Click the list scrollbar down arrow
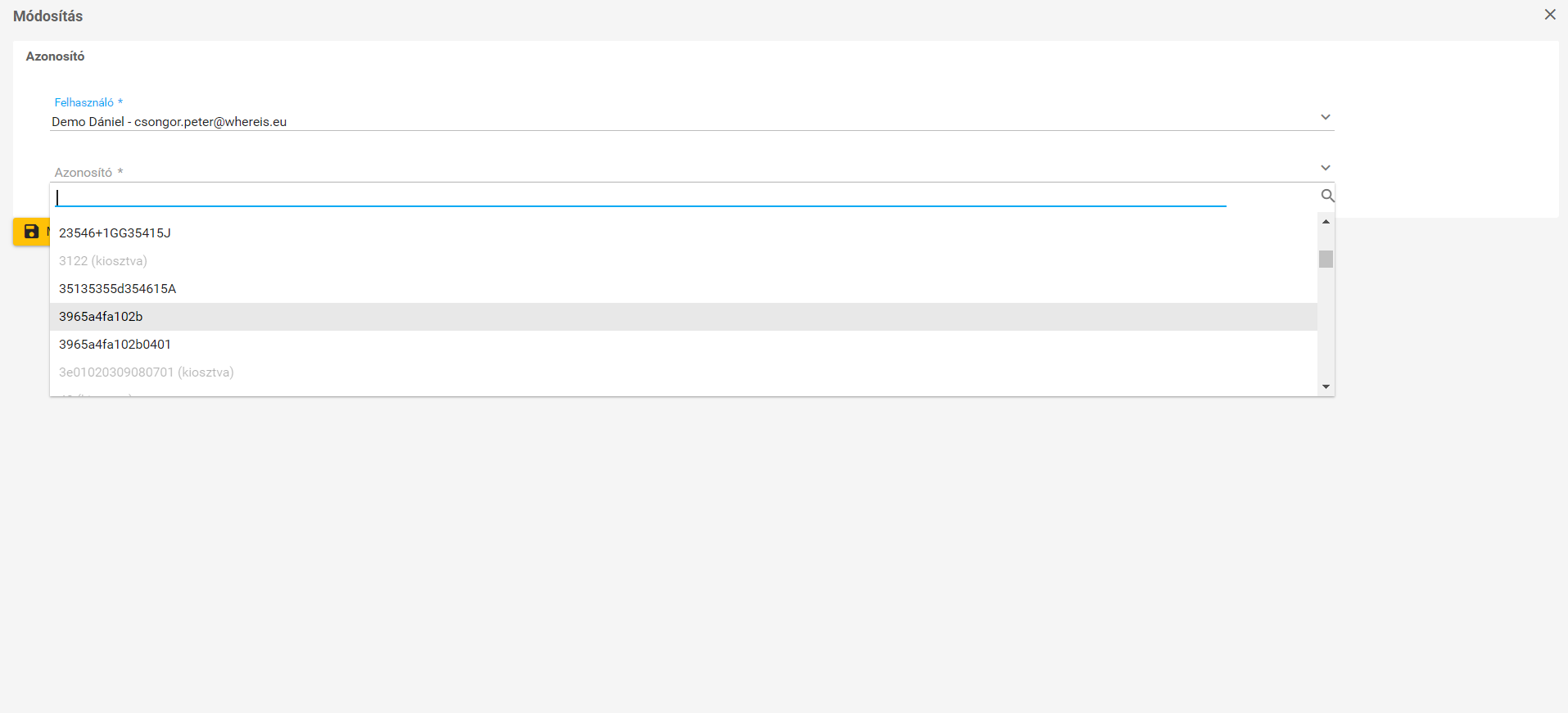 (x=1326, y=386)
